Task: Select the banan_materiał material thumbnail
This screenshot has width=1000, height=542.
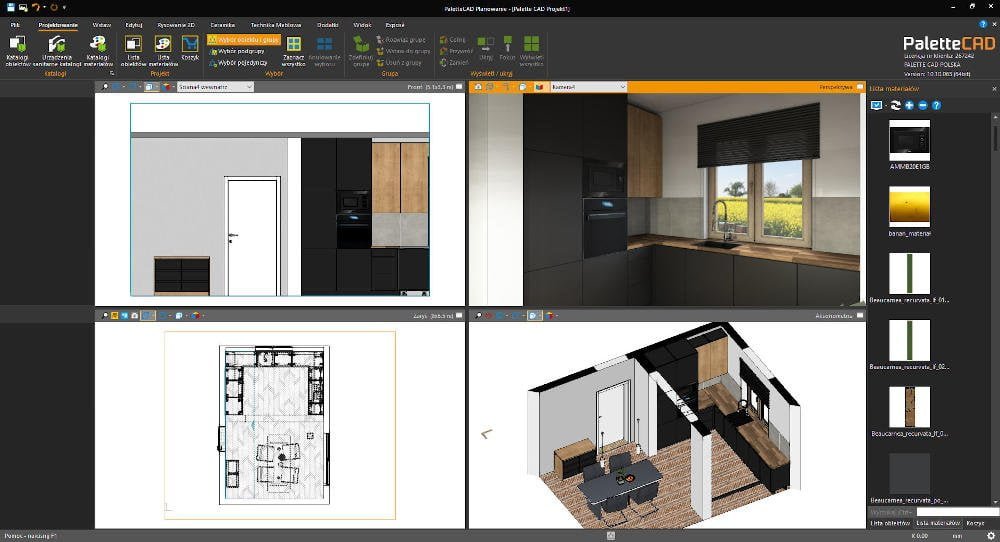Action: point(909,207)
